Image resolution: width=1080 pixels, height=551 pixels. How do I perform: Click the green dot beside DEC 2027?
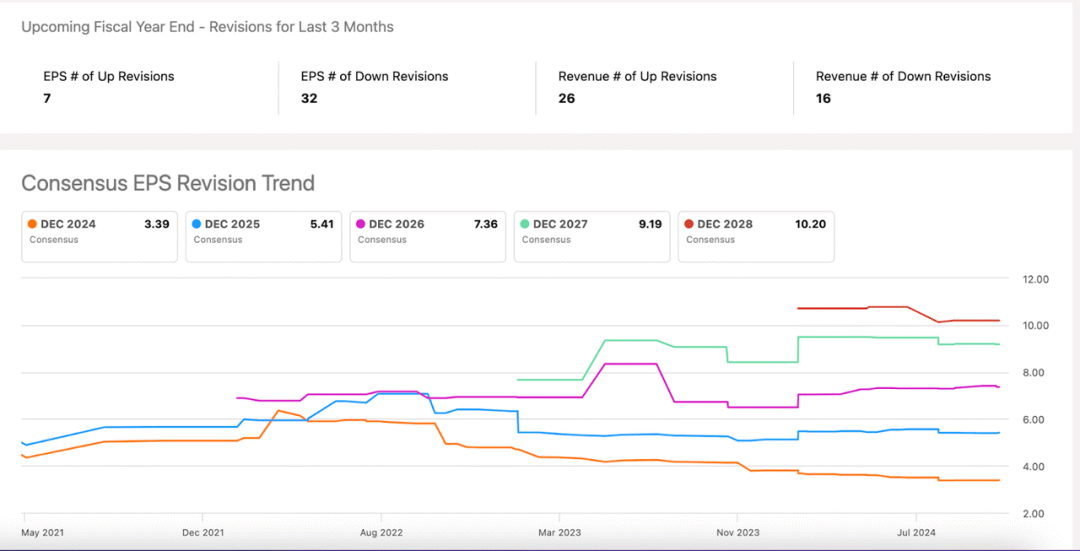526,225
